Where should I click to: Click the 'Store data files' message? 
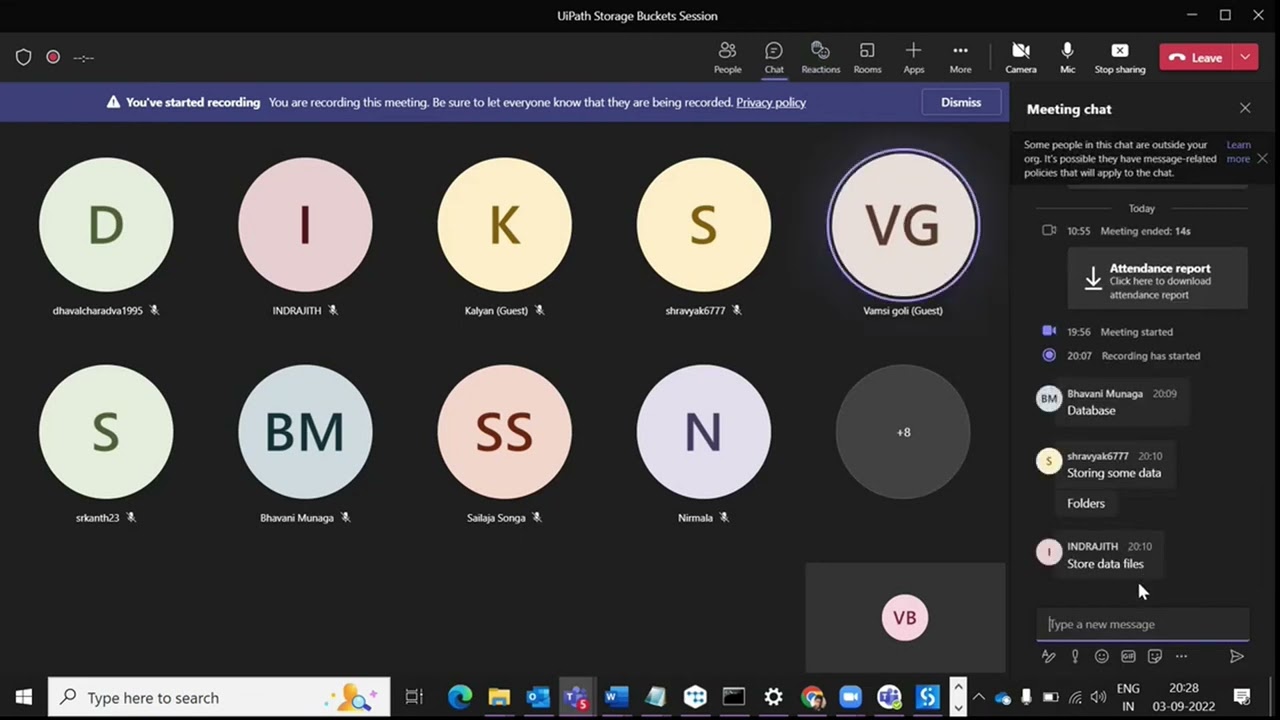1105,564
